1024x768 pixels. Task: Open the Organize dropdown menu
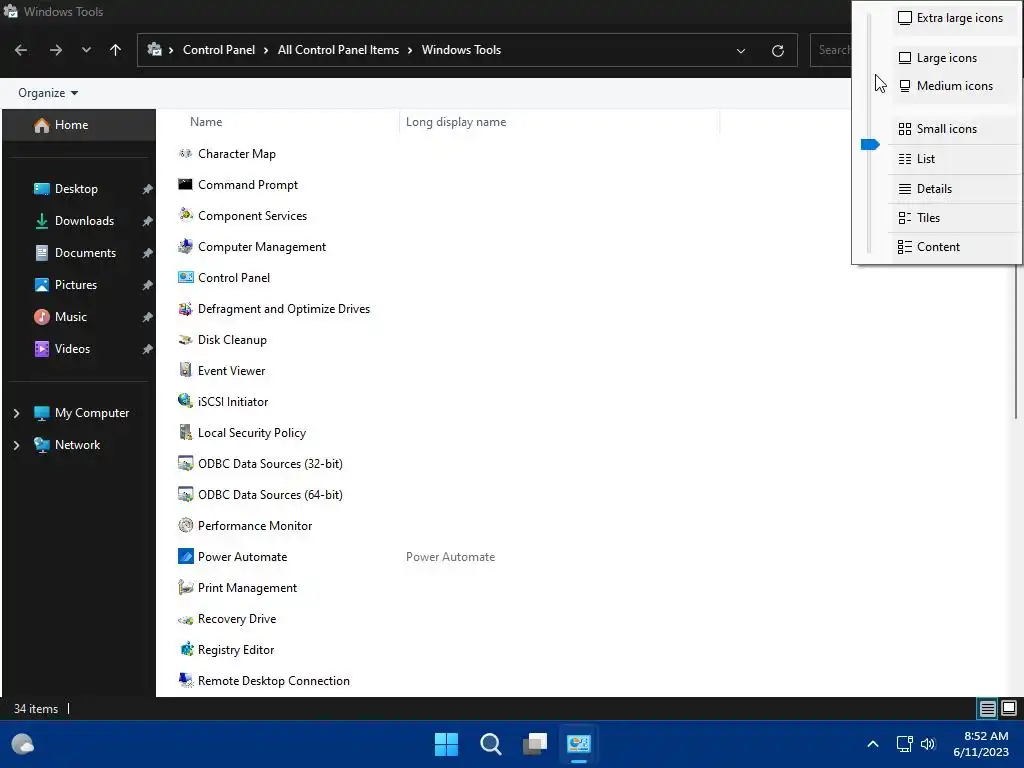[48, 93]
